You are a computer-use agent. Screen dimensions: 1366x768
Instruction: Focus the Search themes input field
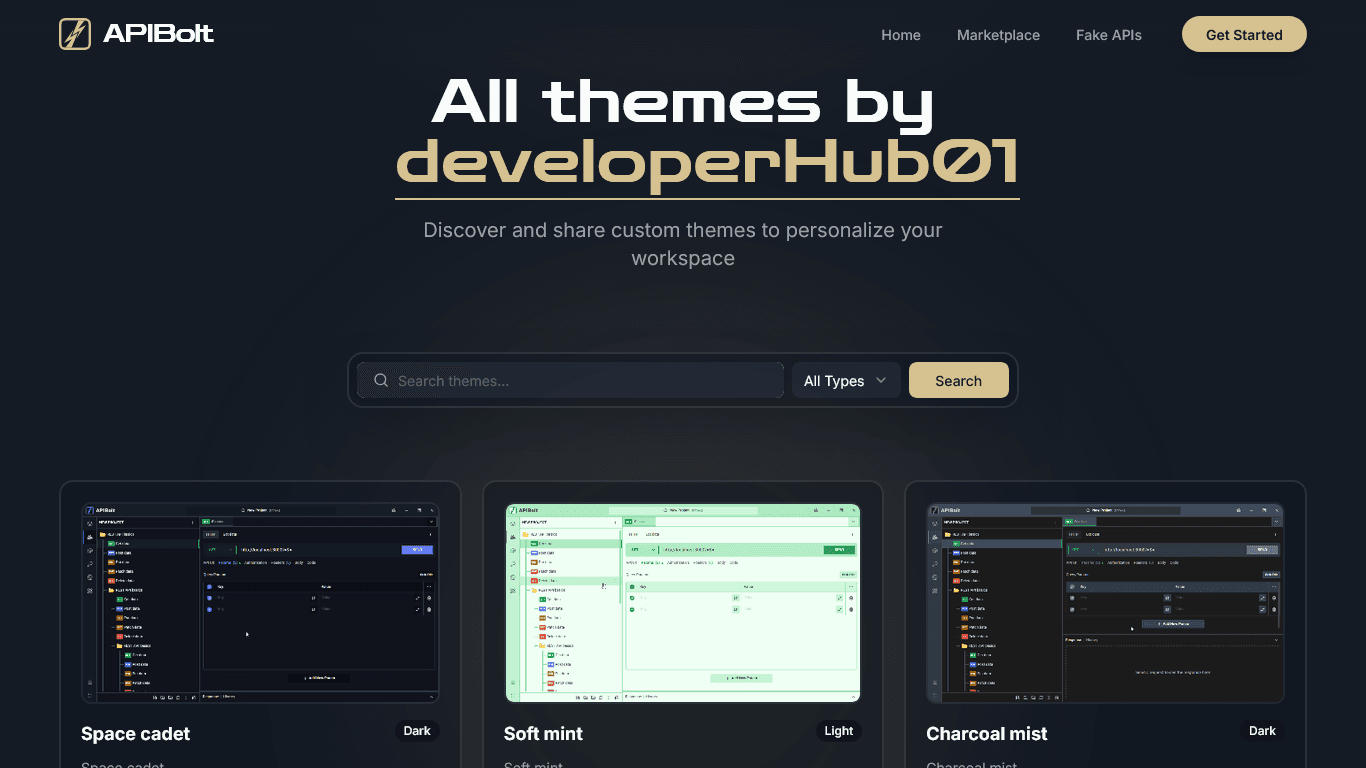[x=585, y=381]
